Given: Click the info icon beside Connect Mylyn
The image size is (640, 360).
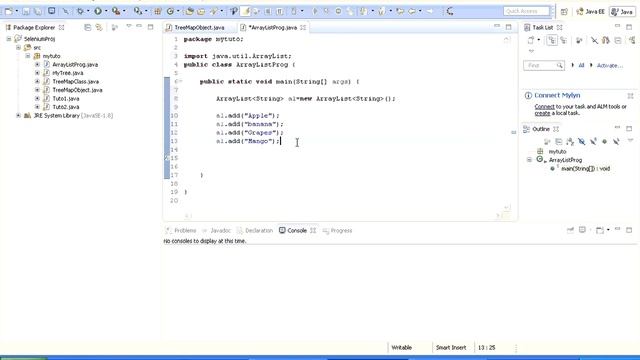Looking at the screenshot, I should pyautogui.click(x=528, y=96).
